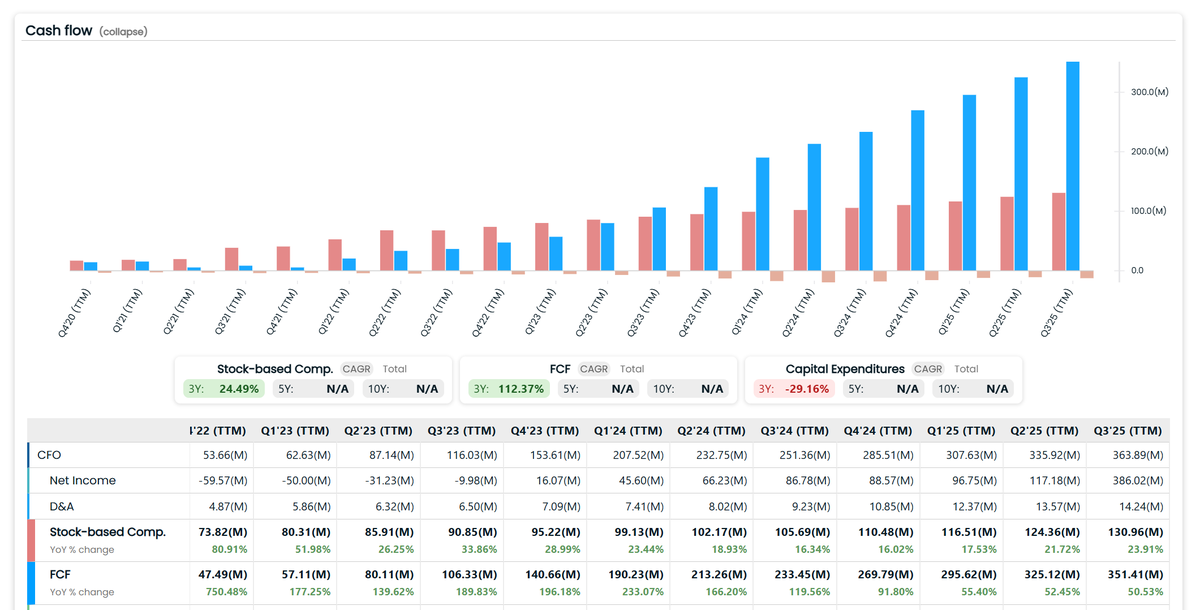Image resolution: width=1200 pixels, height=610 pixels.
Task: Click the Stock-based Comp. 5Y N/A badge
Action: (x=313, y=389)
